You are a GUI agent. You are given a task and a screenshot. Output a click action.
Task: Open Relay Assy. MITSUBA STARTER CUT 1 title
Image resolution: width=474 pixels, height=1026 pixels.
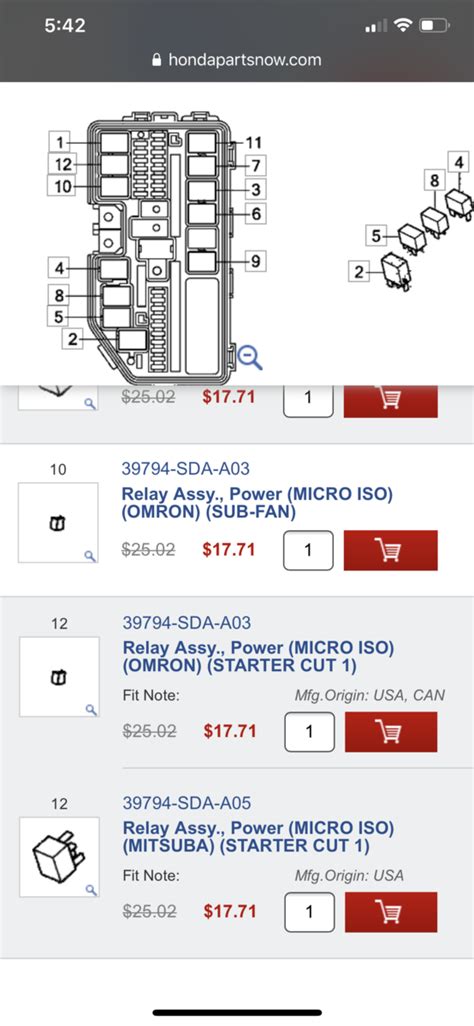pyautogui.click(x=259, y=838)
